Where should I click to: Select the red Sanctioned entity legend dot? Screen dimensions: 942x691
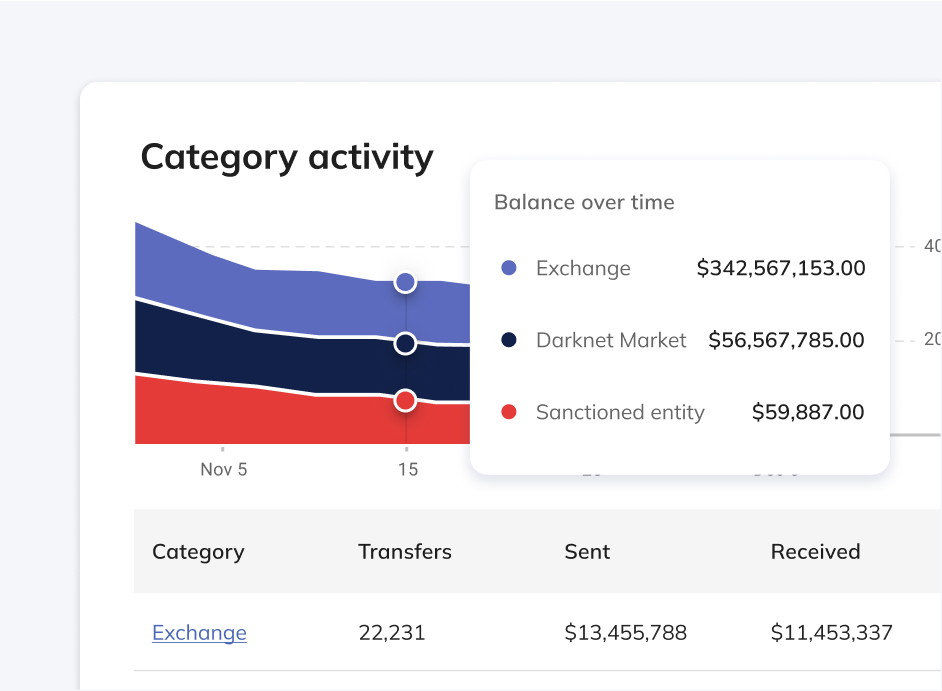coord(509,412)
